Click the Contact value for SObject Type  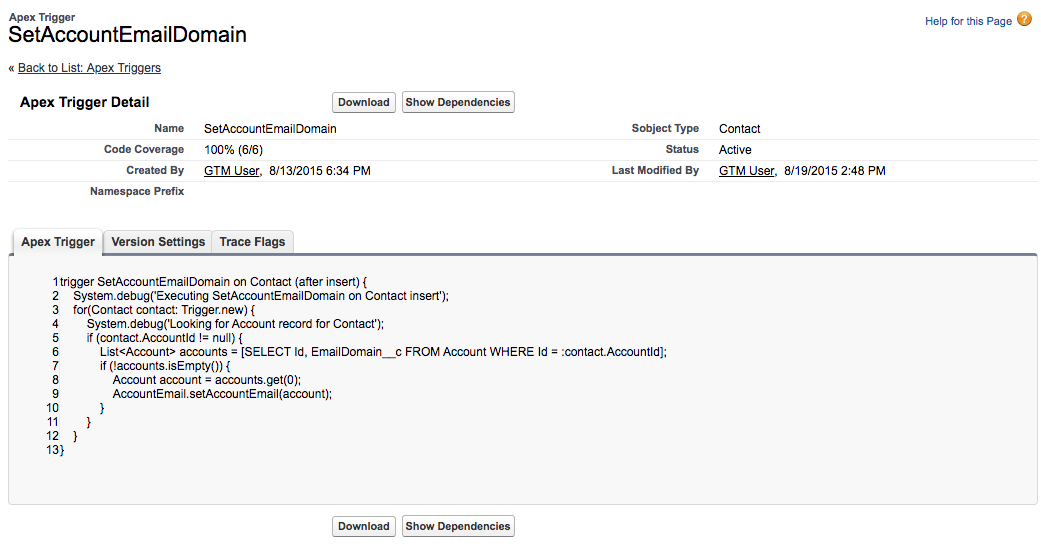739,129
